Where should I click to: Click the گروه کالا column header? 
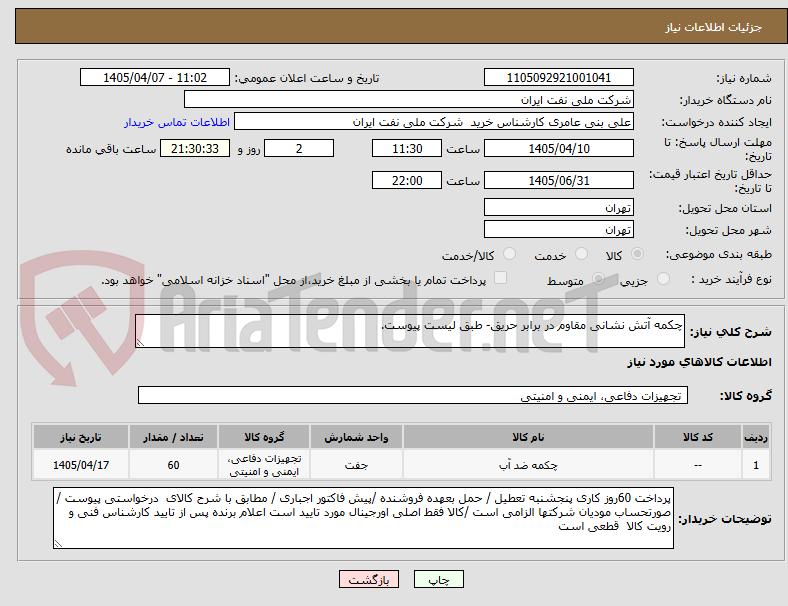(x=264, y=437)
